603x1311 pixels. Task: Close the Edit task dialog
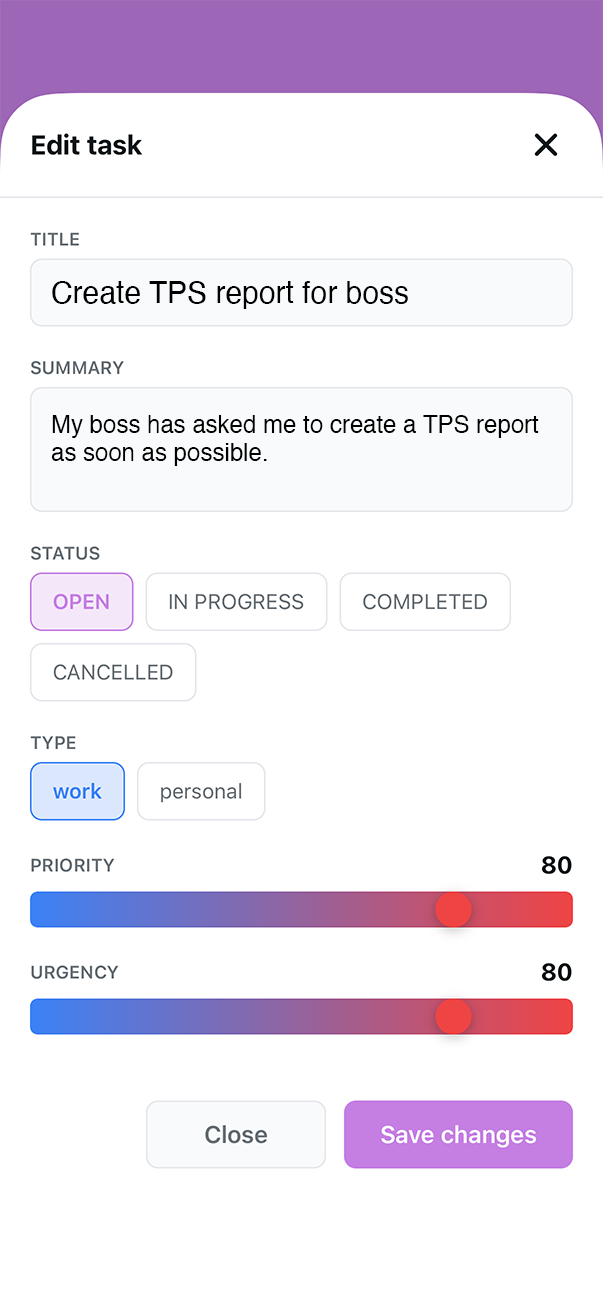(x=546, y=145)
